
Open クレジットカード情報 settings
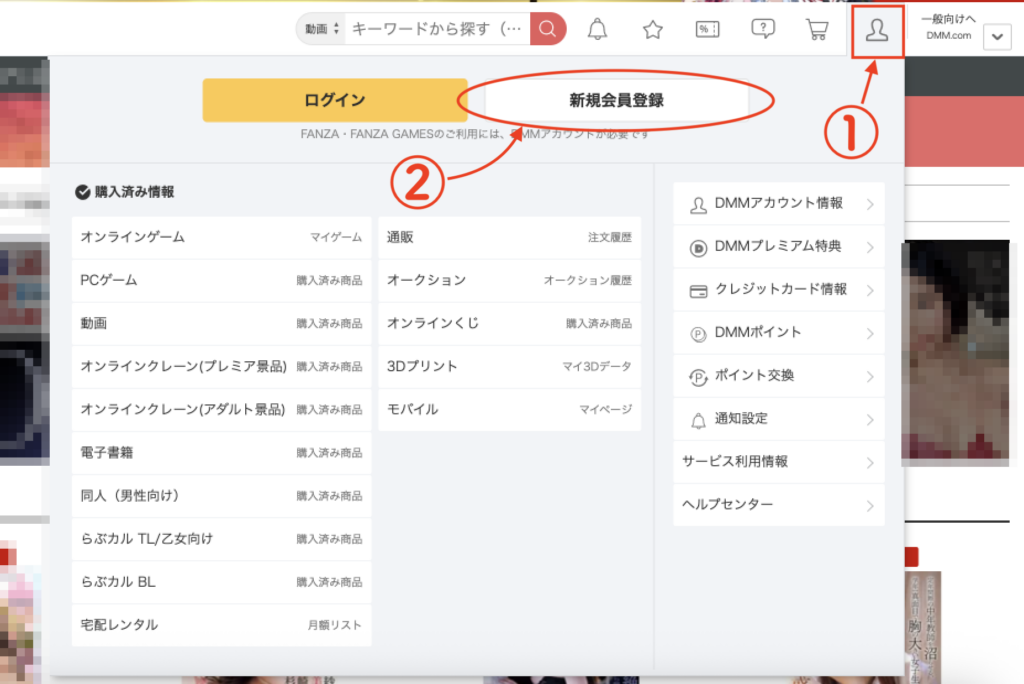click(x=778, y=289)
